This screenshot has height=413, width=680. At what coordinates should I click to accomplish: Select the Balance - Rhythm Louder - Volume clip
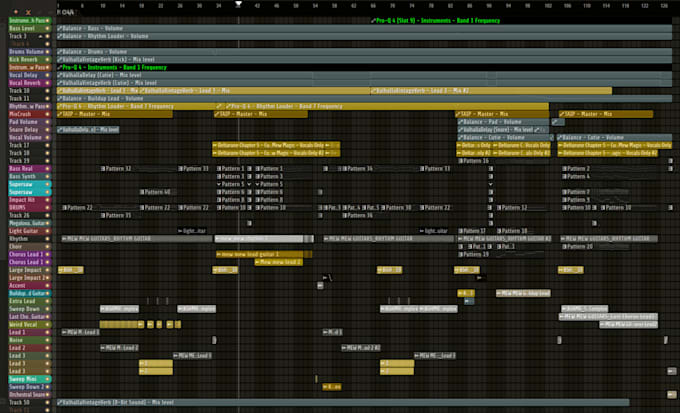tap(364, 36)
